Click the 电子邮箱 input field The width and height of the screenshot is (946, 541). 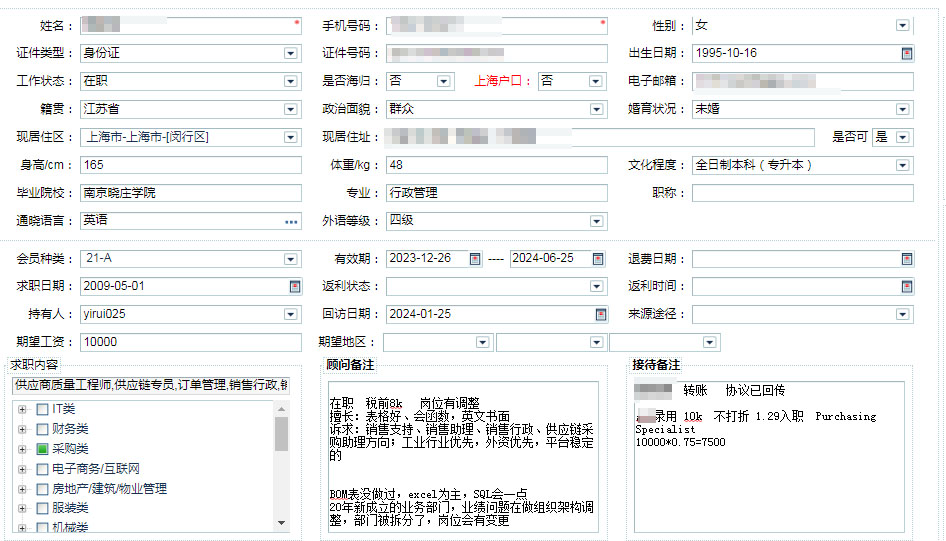point(802,81)
